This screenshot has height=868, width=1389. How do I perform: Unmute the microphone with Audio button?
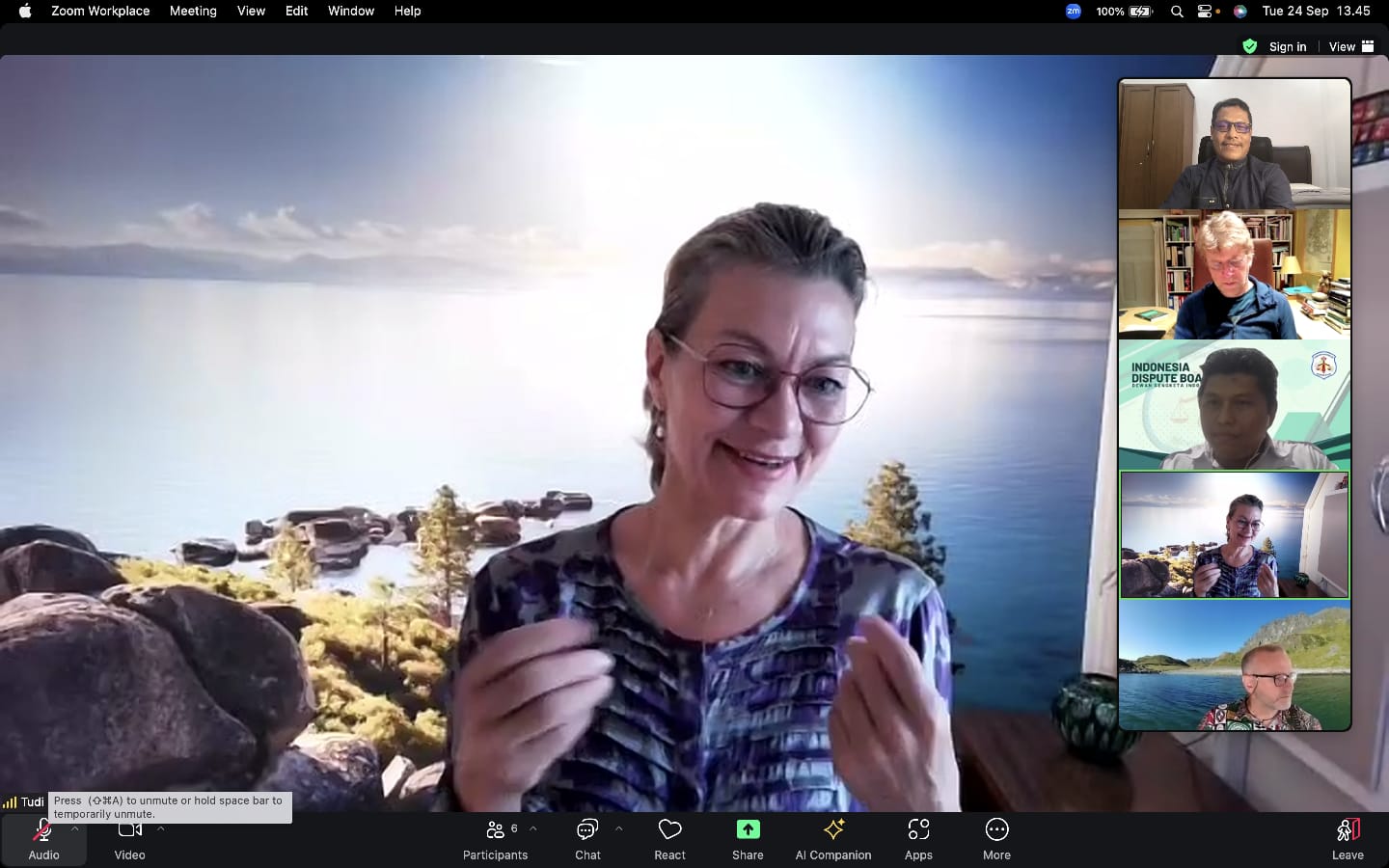pos(43,839)
